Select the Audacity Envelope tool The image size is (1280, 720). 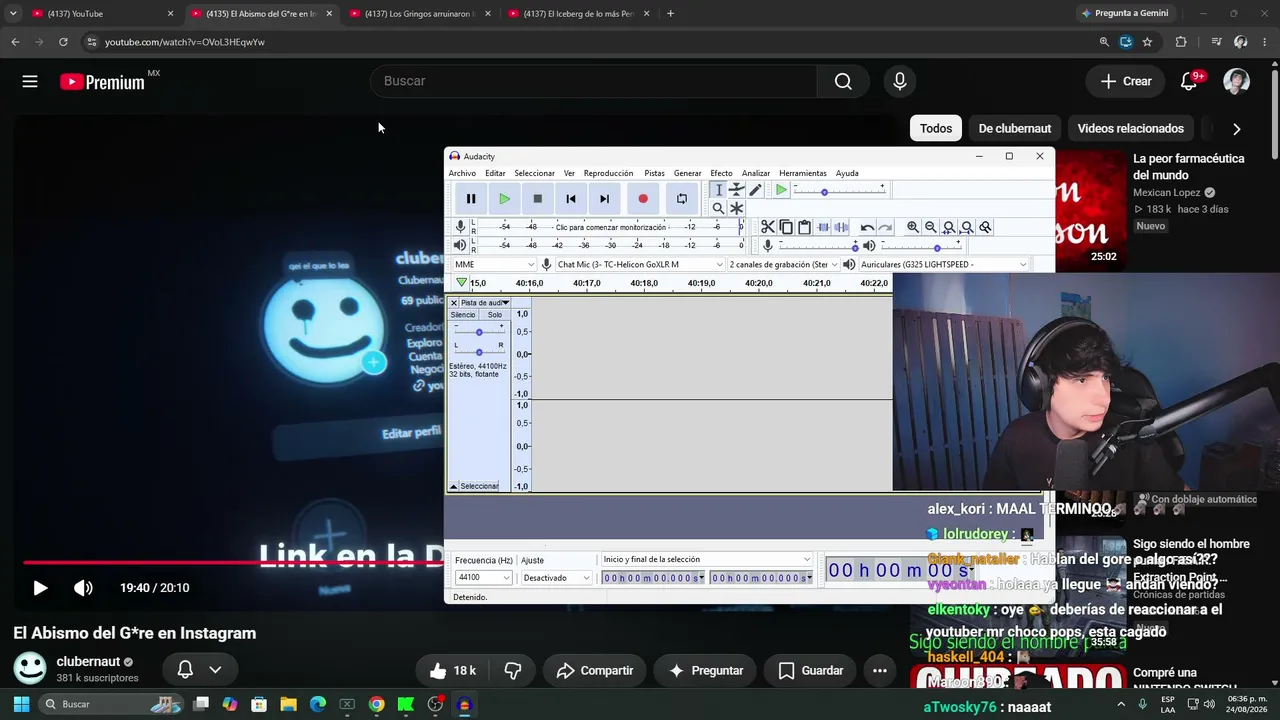(x=737, y=190)
